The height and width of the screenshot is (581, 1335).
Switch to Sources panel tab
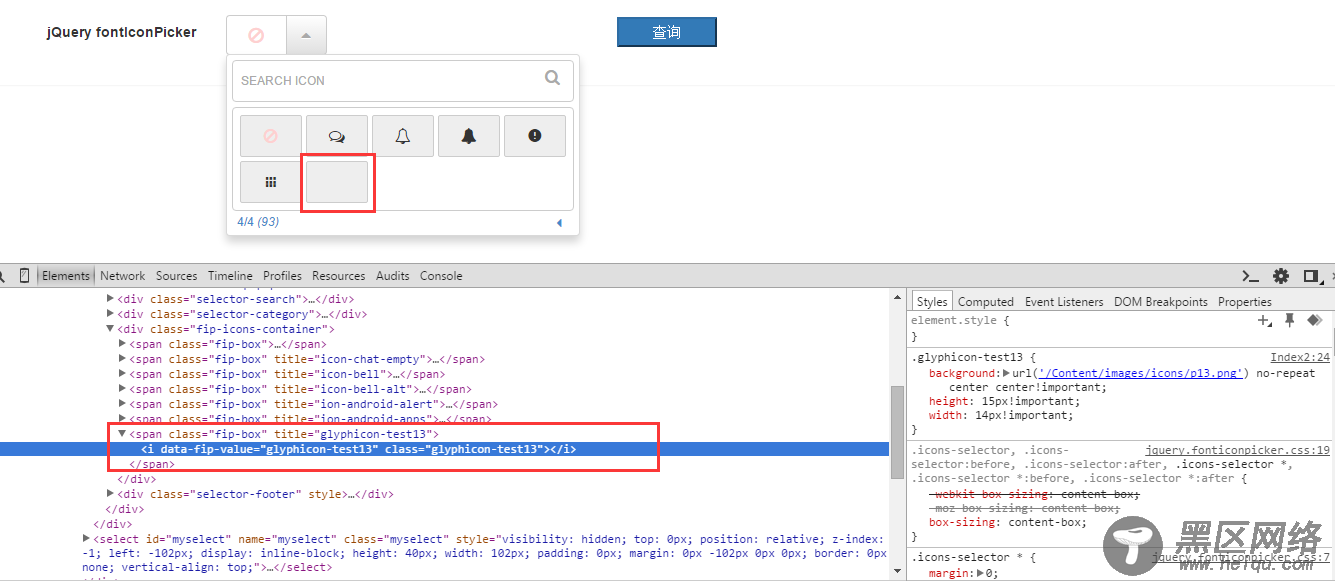(177, 276)
